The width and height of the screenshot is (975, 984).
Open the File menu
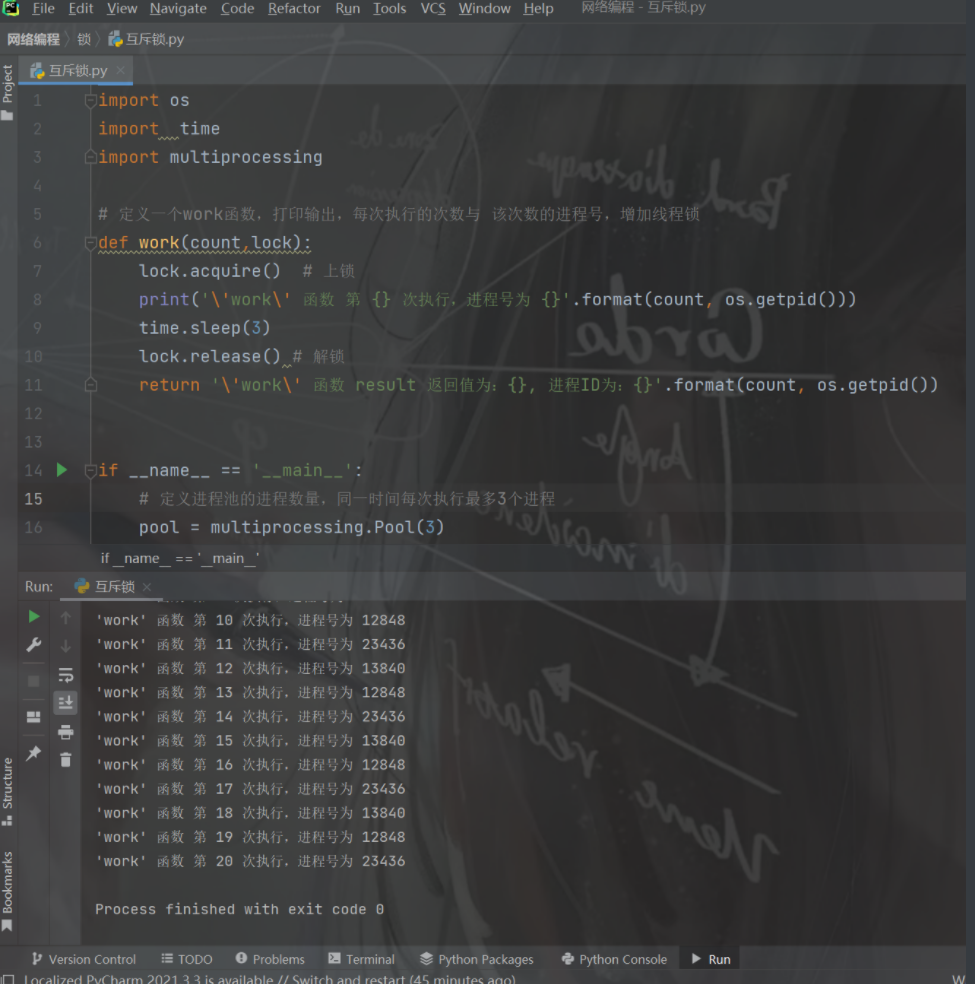pyautogui.click(x=43, y=8)
